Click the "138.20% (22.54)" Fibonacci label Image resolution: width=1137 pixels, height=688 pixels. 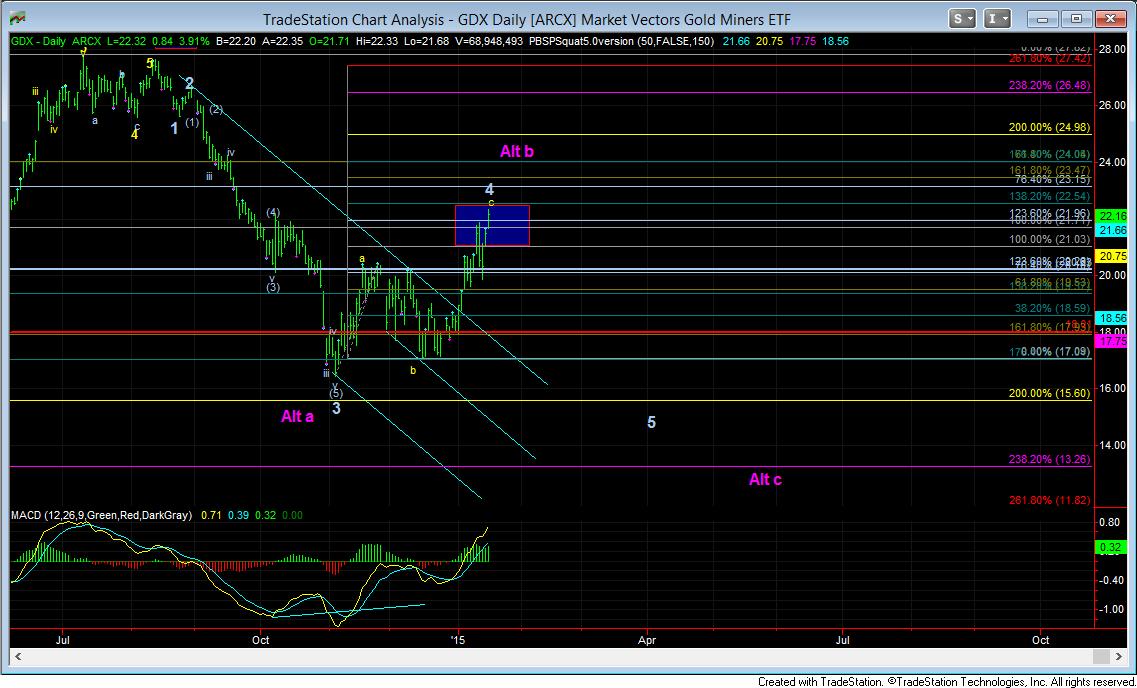click(1049, 196)
